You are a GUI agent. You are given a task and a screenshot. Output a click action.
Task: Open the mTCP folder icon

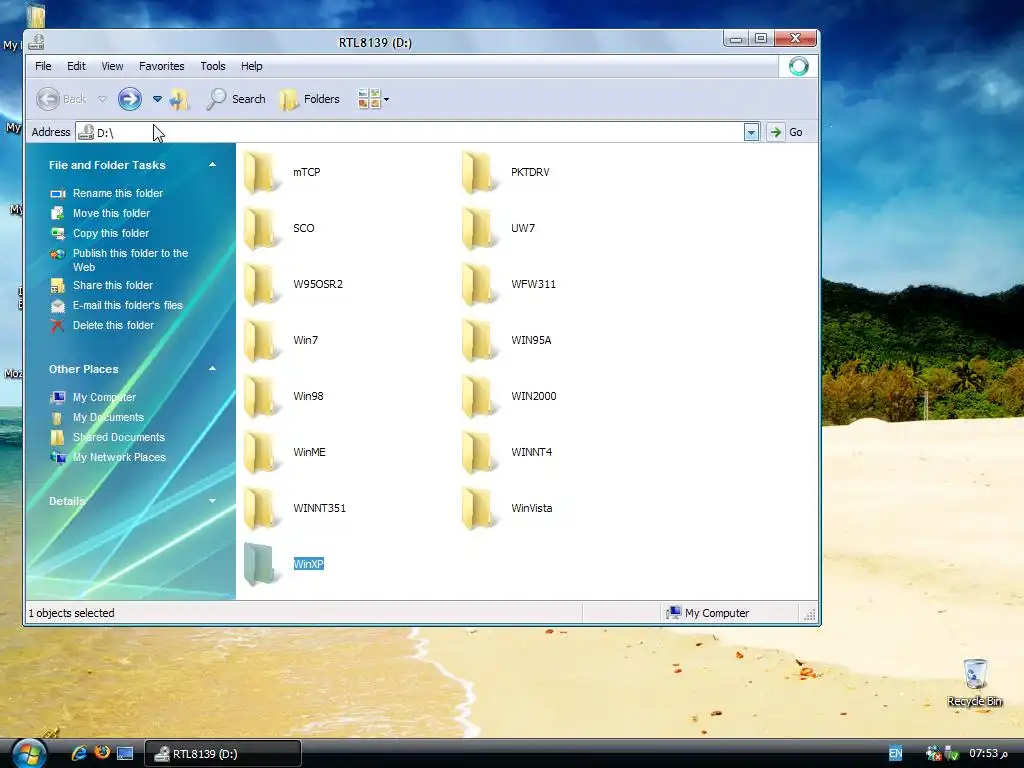(x=261, y=172)
